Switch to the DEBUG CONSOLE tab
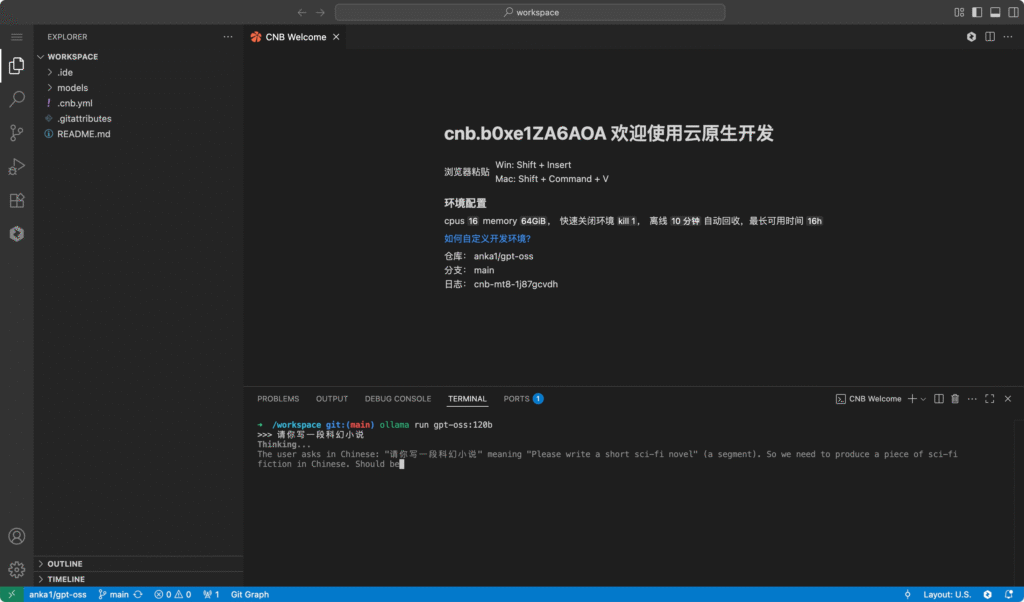The height and width of the screenshot is (602, 1024). coord(398,399)
